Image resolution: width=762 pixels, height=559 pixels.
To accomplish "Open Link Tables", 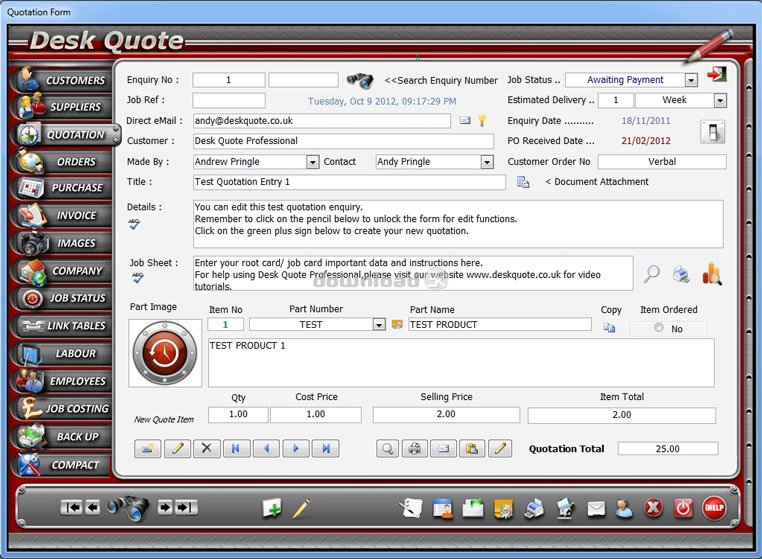I will coord(61,326).
